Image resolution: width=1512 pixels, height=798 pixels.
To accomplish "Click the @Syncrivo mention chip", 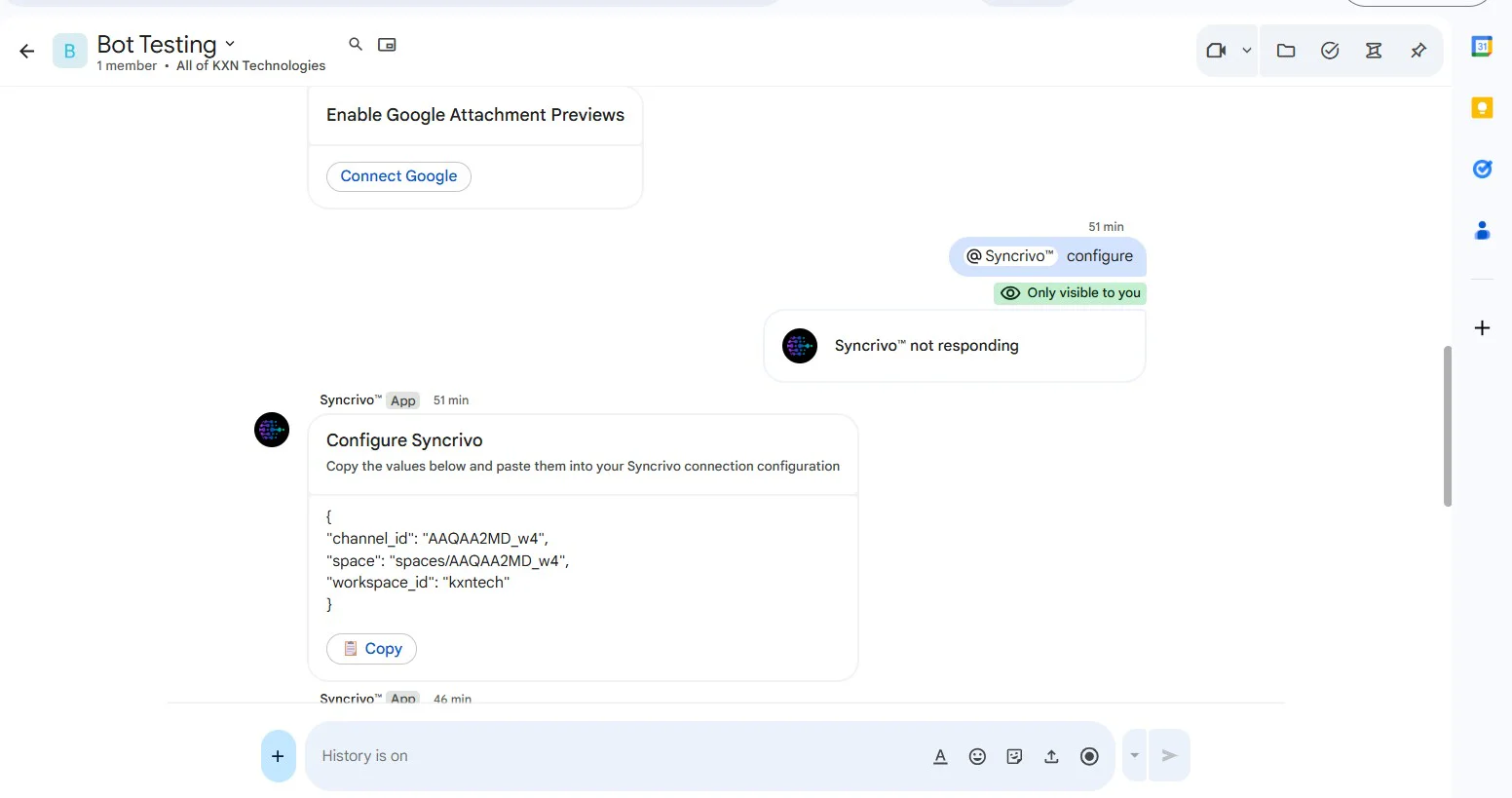I will [x=1009, y=256].
